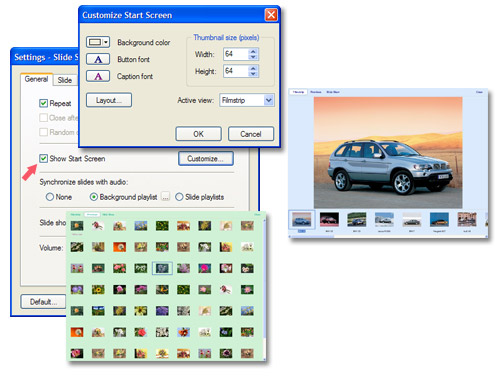The height and width of the screenshot is (380, 500).
Task: Select the None synchronization radio button
Action: [50, 197]
